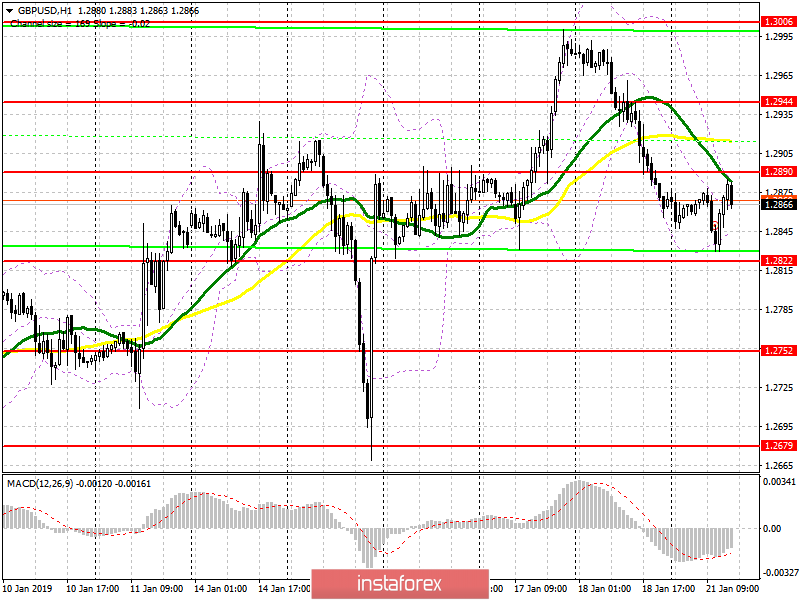The height and width of the screenshot is (600, 800).
Task: Select the 1.2890 red price level label
Action: (779, 171)
